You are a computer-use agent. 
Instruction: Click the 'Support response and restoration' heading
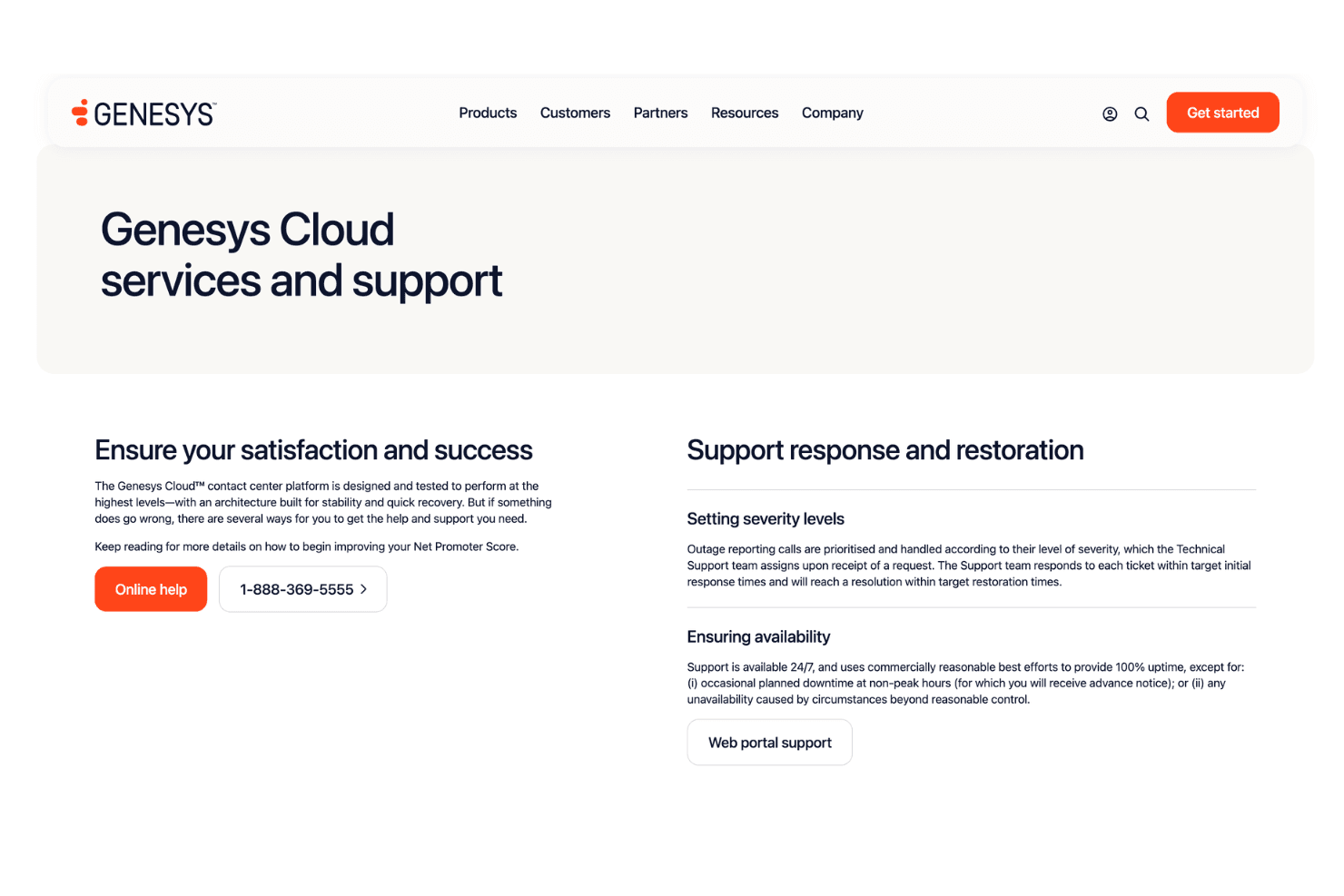885,450
